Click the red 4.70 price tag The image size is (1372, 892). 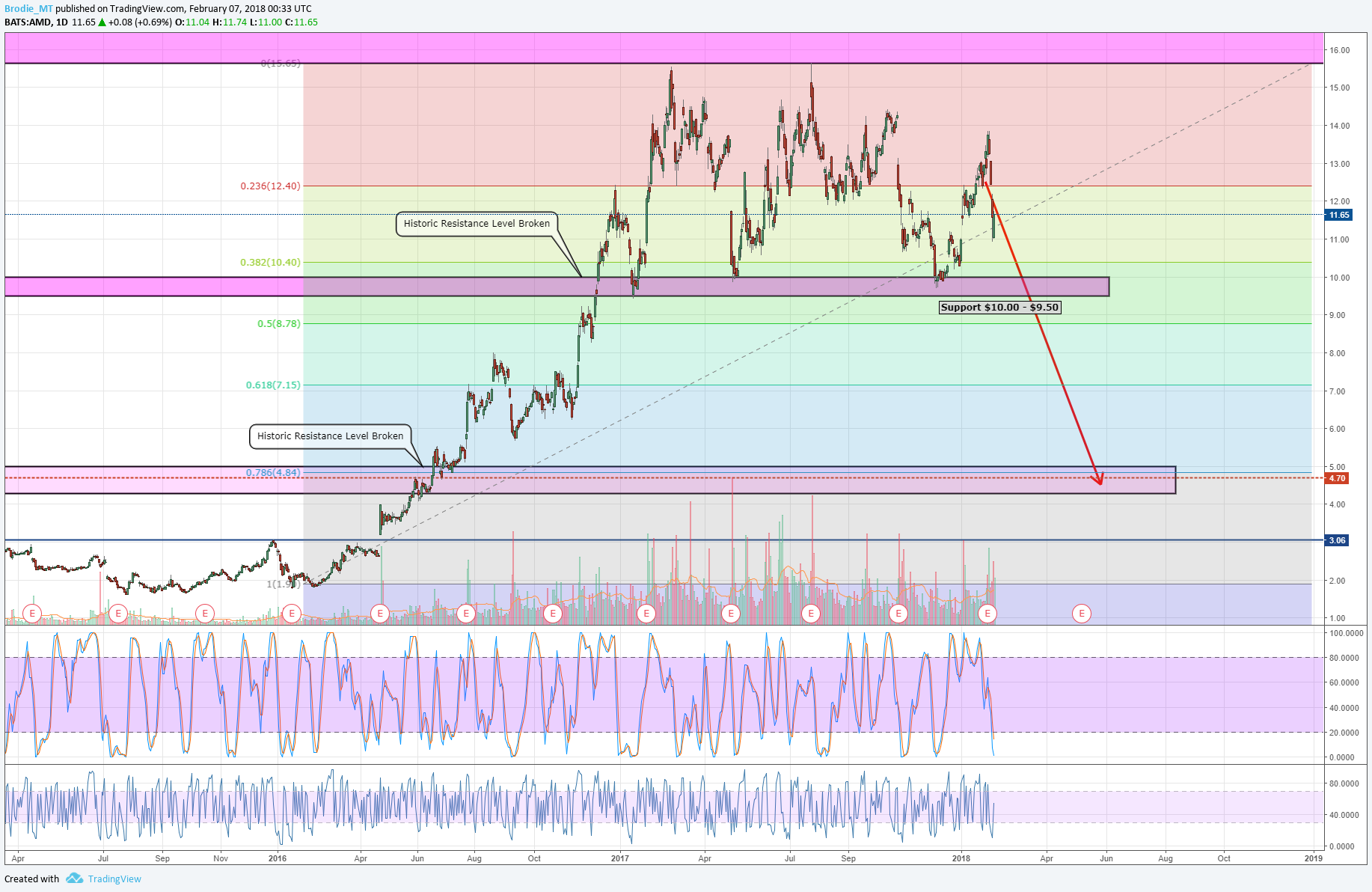tap(1337, 478)
